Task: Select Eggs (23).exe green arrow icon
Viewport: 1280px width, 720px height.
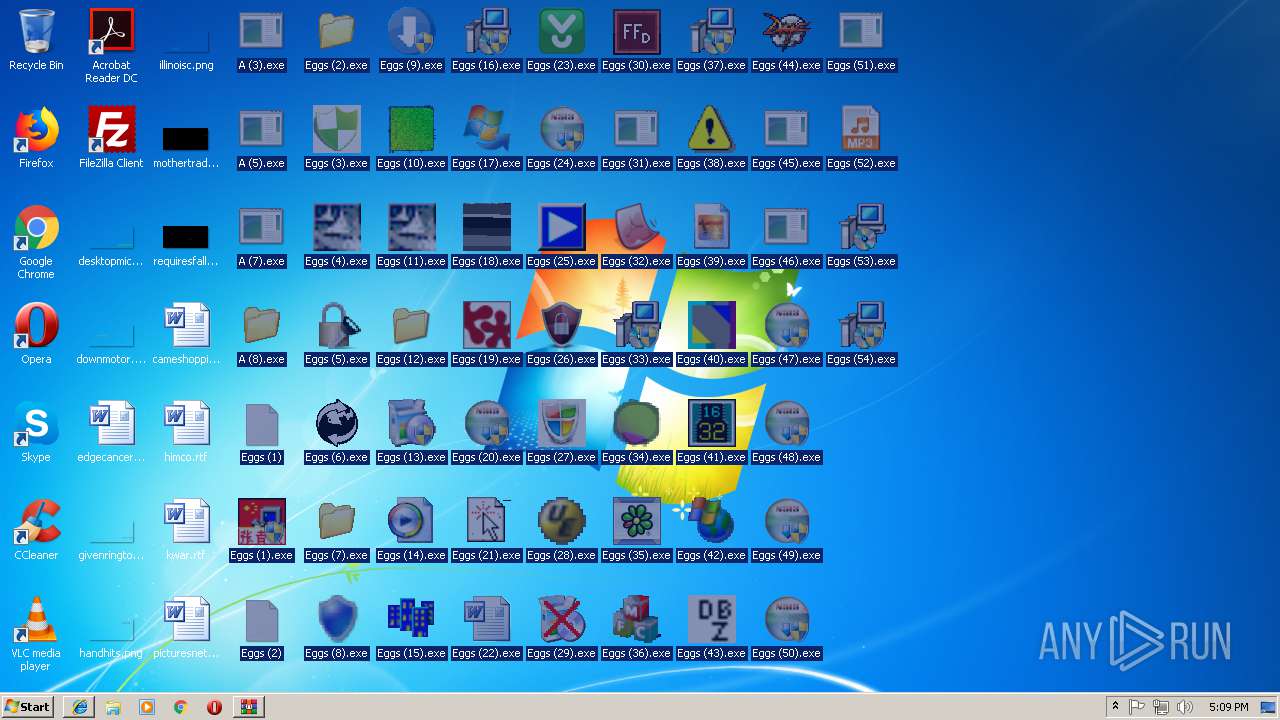Action: click(x=561, y=32)
